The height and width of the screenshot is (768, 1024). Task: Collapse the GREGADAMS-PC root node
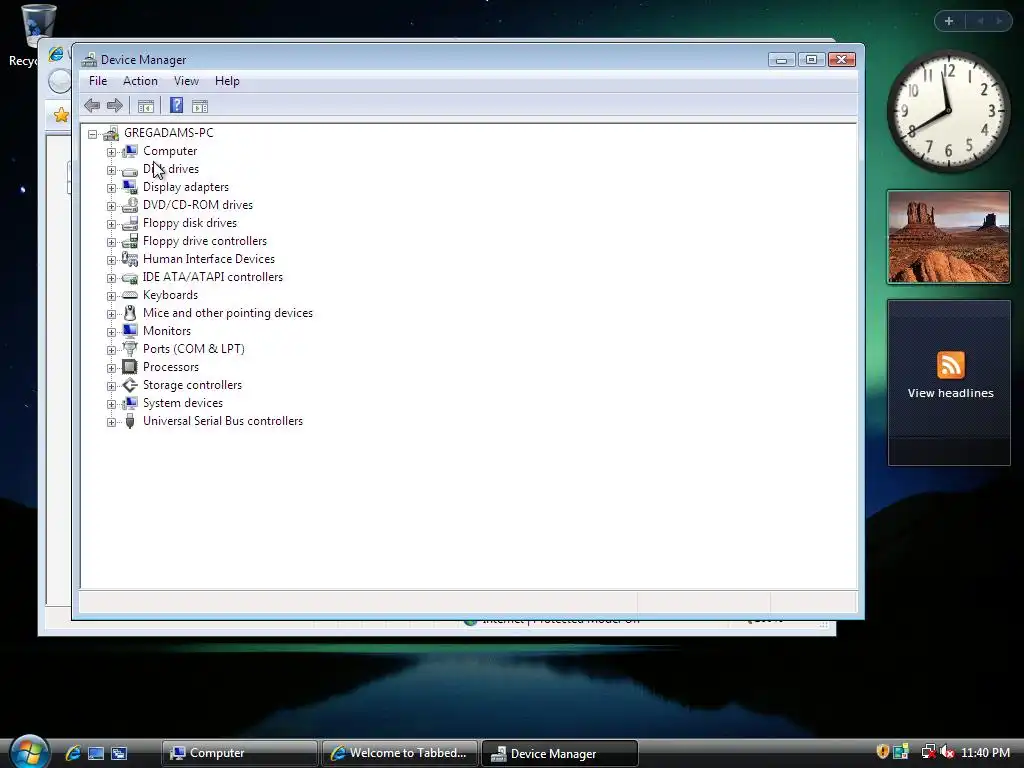click(93, 134)
